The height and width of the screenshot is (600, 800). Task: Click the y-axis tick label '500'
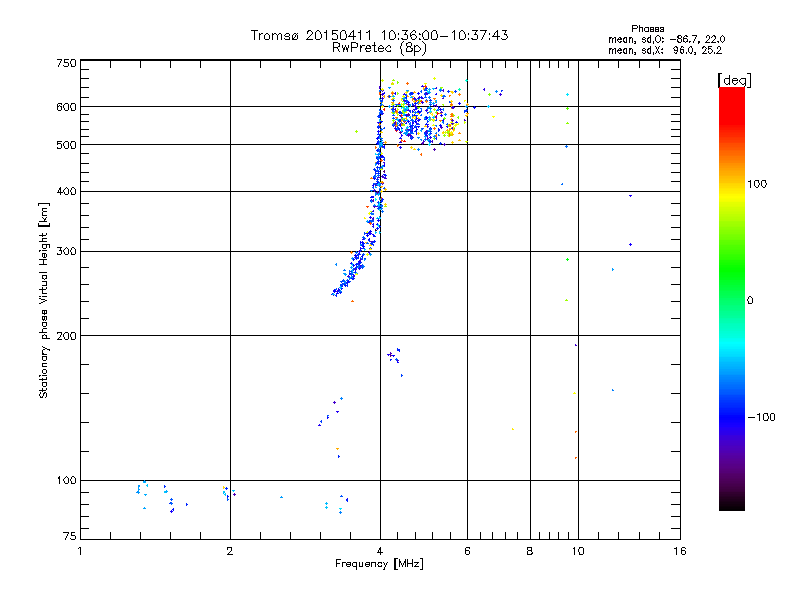click(66, 145)
